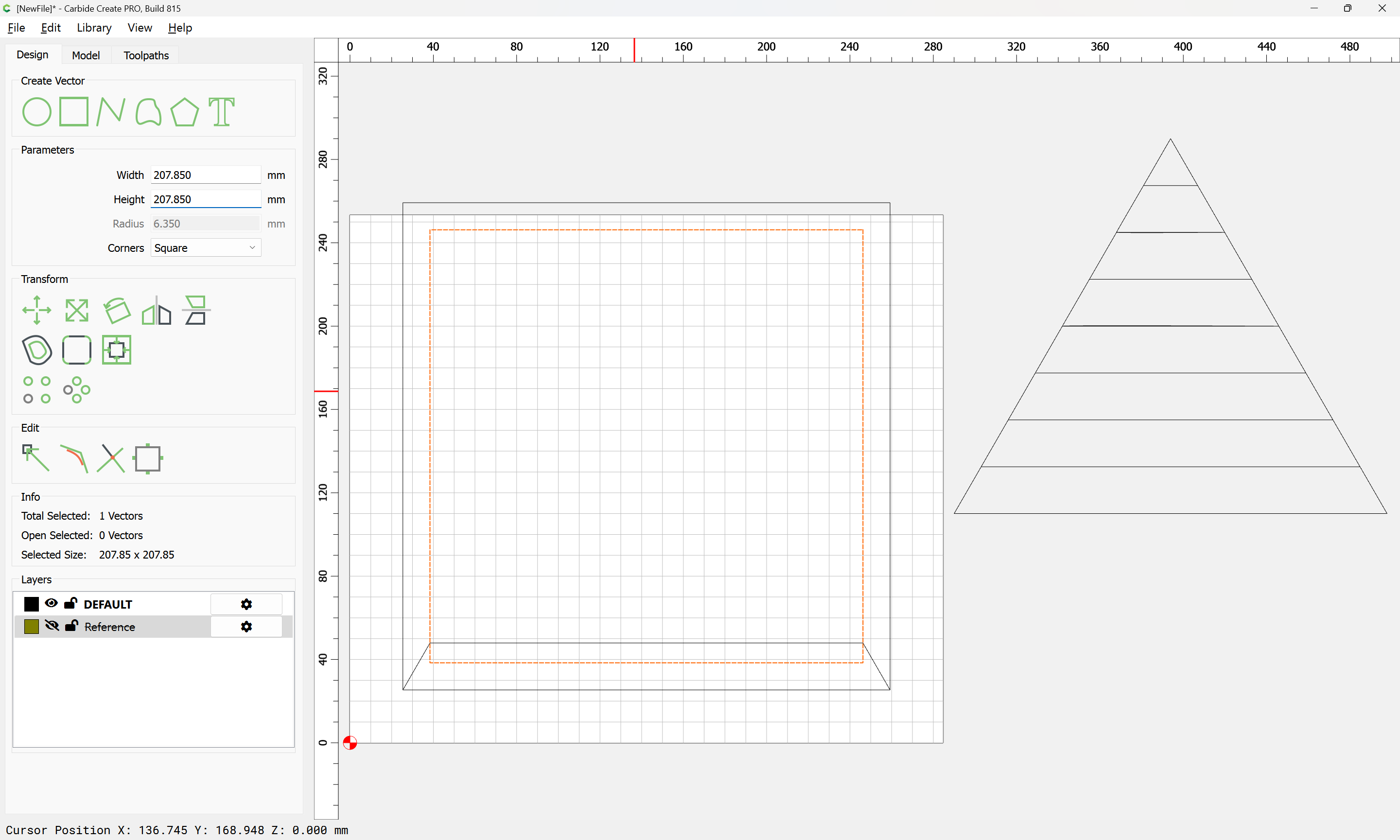Select the Text vector tool

pos(222,111)
